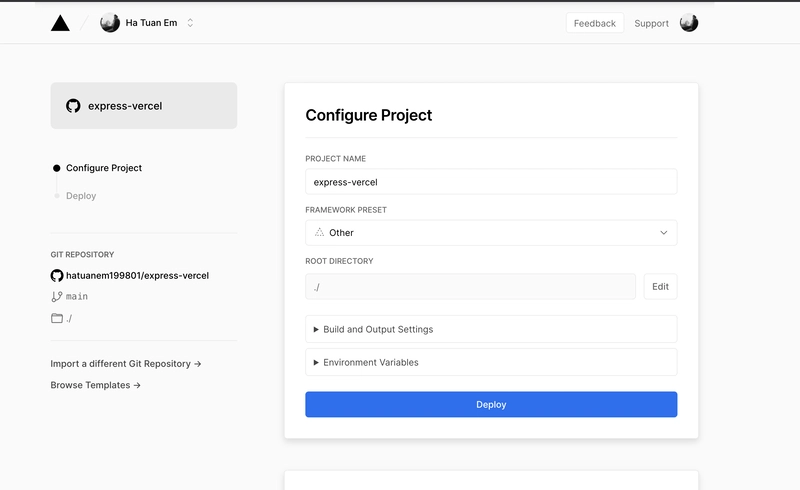Image resolution: width=800 pixels, height=490 pixels.
Task: Click the PROJECT NAME label
Action: tap(335, 159)
